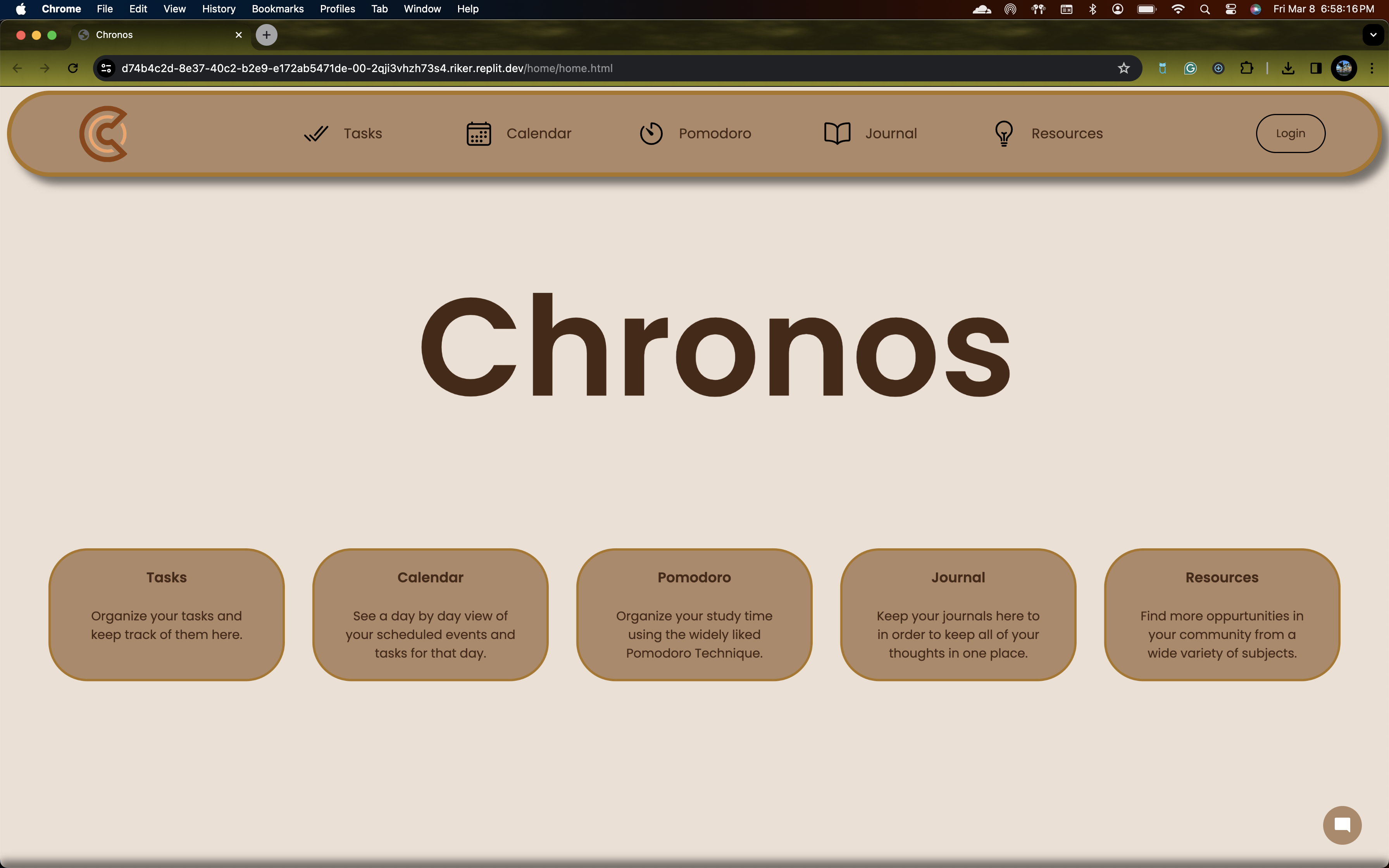
Task: Click the Calendar icon in navbar
Action: click(x=478, y=134)
